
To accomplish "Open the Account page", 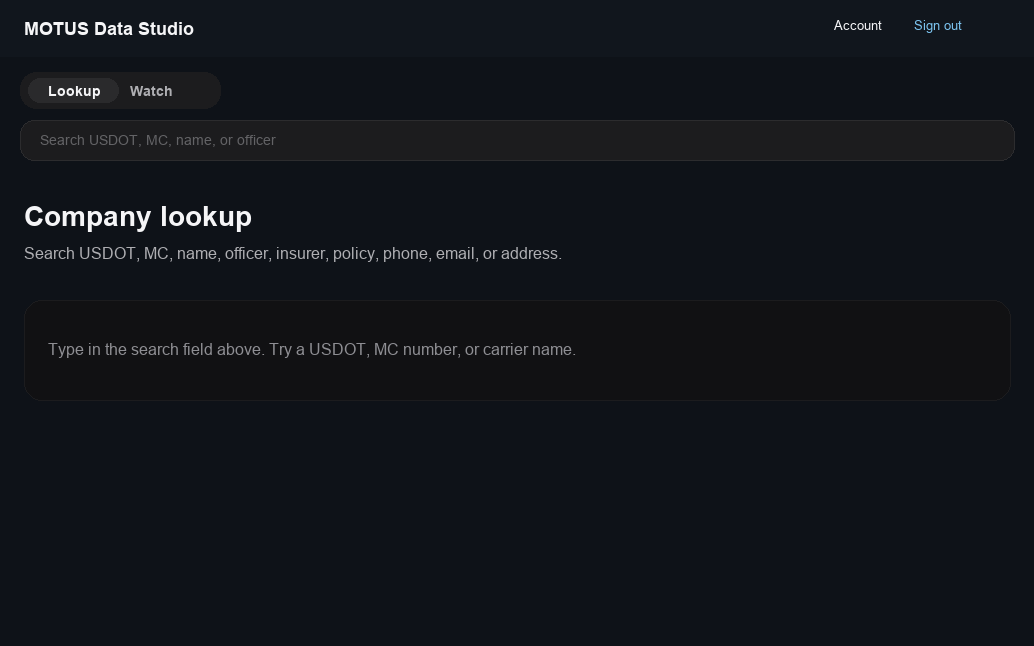I will pyautogui.click(x=857, y=26).
